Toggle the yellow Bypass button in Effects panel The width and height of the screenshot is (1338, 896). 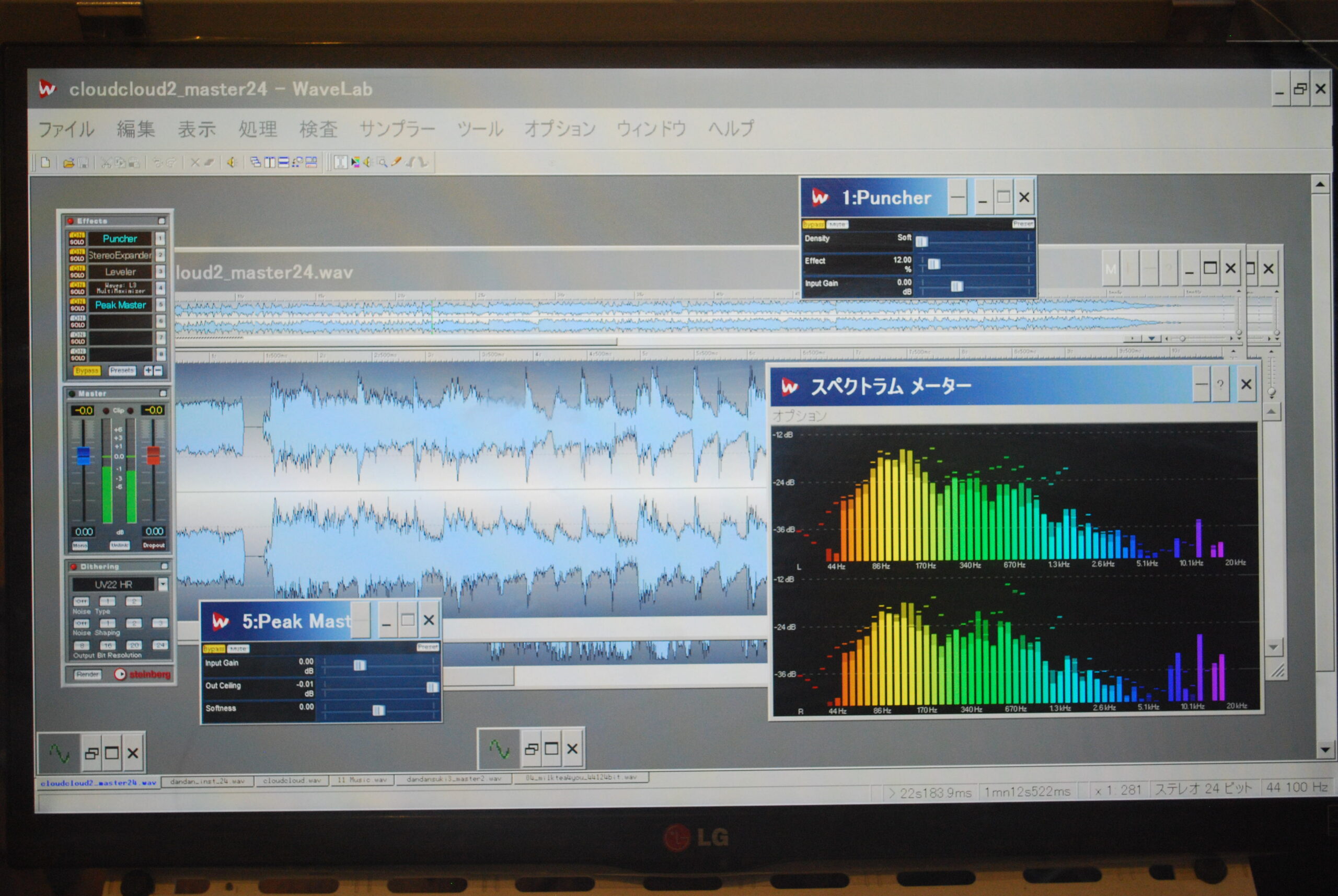point(87,372)
